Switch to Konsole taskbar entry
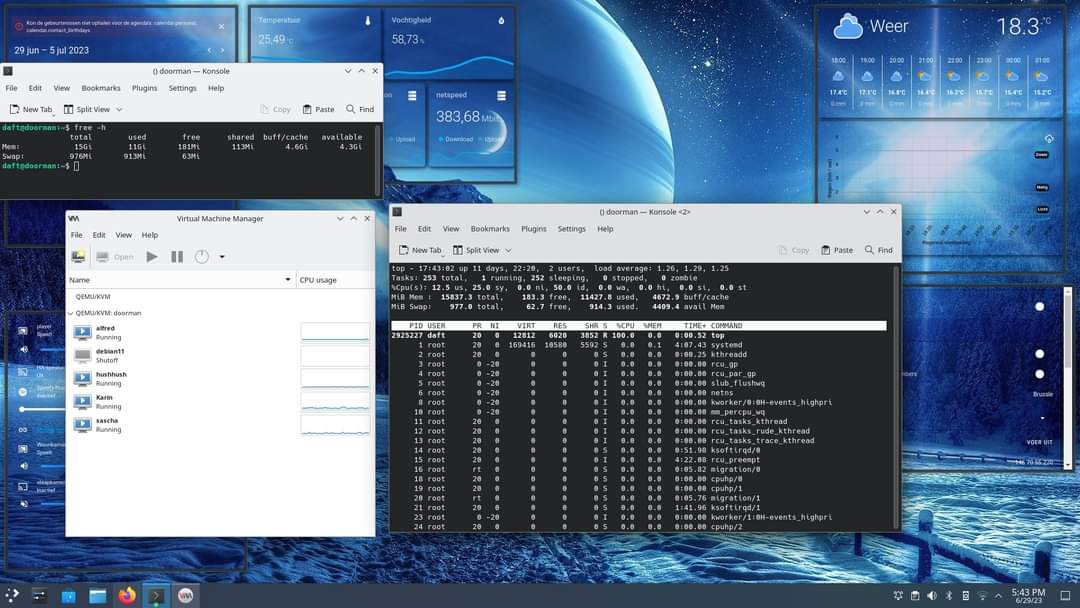This screenshot has width=1080, height=608. [156, 596]
